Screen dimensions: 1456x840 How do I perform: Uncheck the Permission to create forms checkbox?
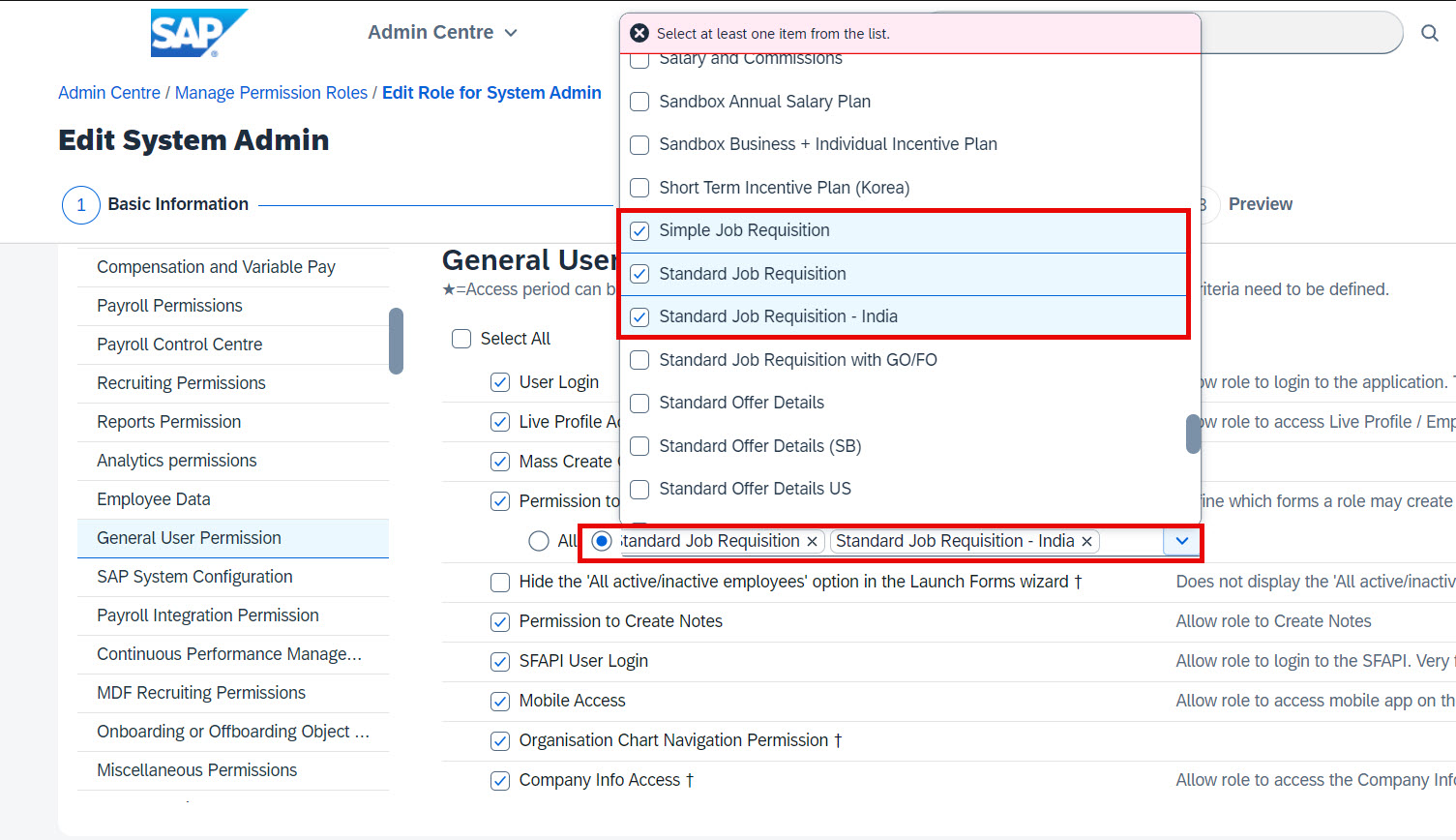[500, 501]
